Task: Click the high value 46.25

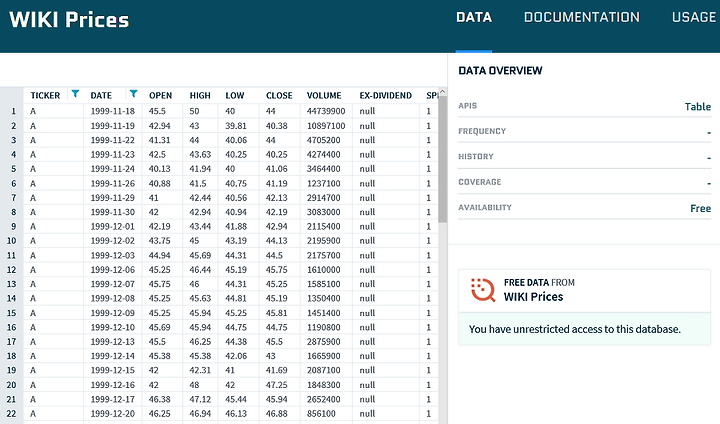Action: 200,342
